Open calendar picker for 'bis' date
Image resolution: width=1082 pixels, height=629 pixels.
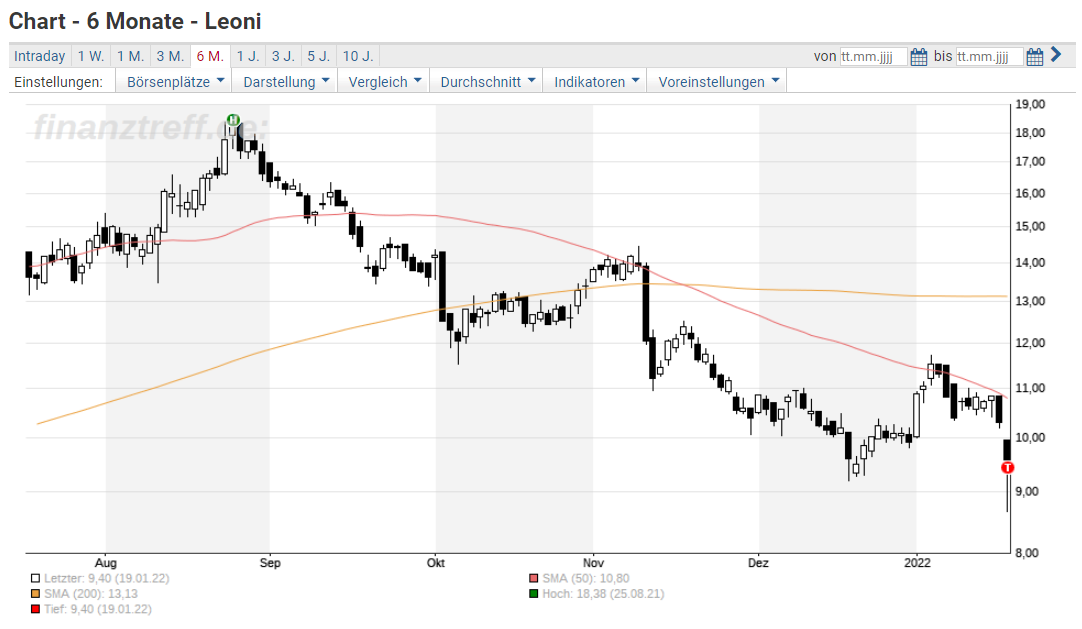[1034, 57]
